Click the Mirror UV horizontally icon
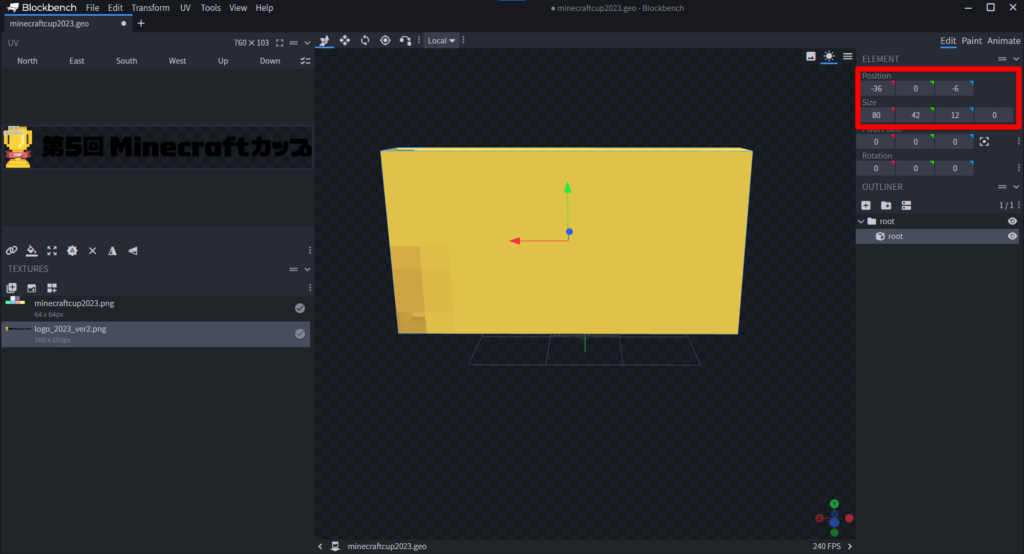Image resolution: width=1024 pixels, height=554 pixels. (112, 250)
